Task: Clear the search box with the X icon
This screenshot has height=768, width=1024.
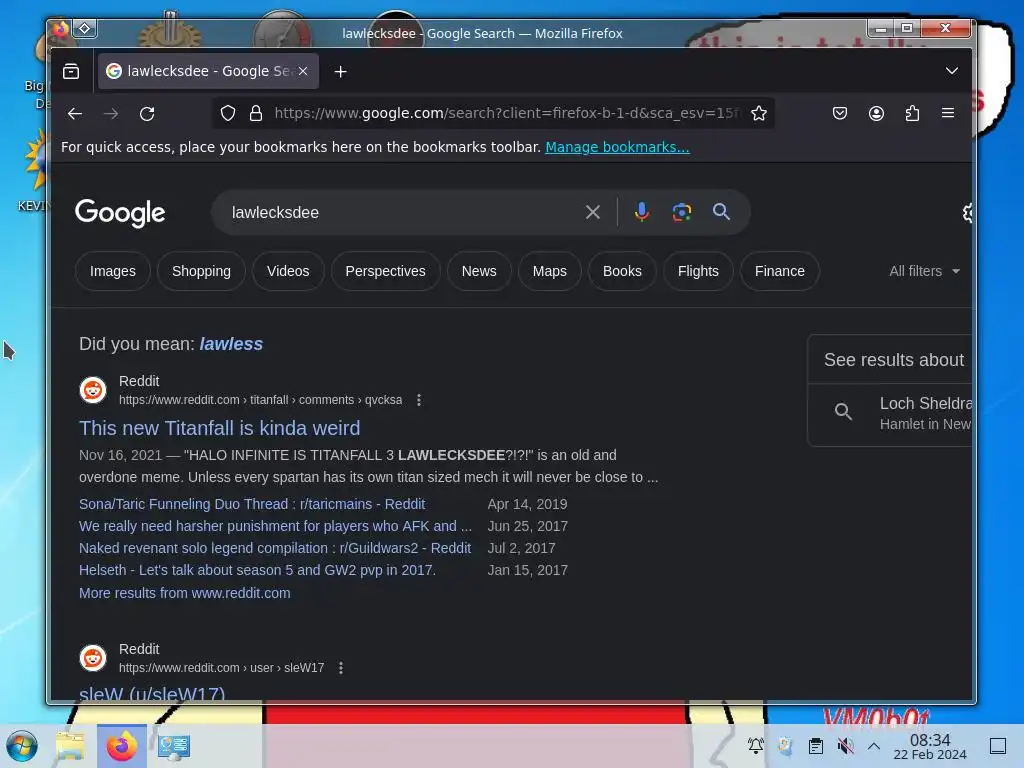Action: tap(593, 212)
